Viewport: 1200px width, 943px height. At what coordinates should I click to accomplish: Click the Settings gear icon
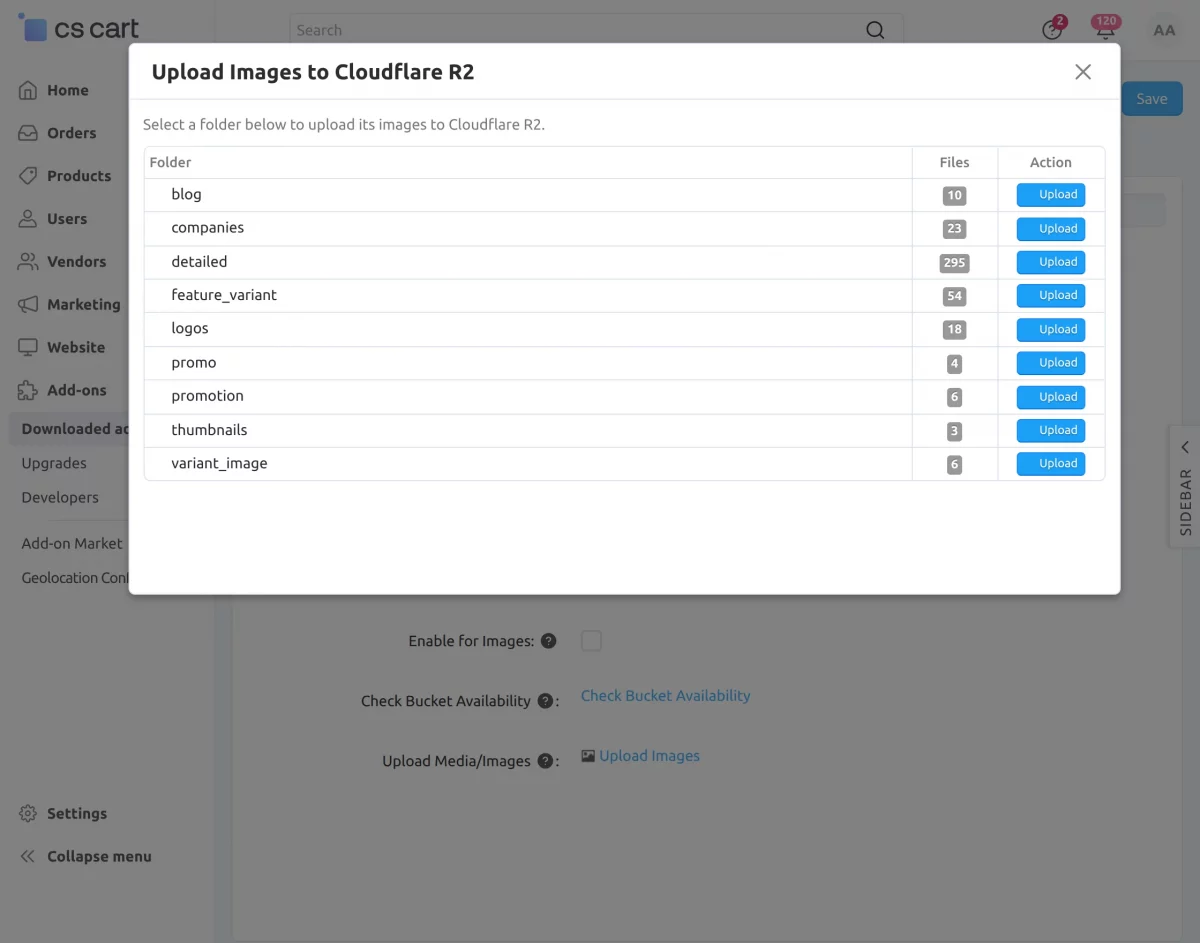28,814
